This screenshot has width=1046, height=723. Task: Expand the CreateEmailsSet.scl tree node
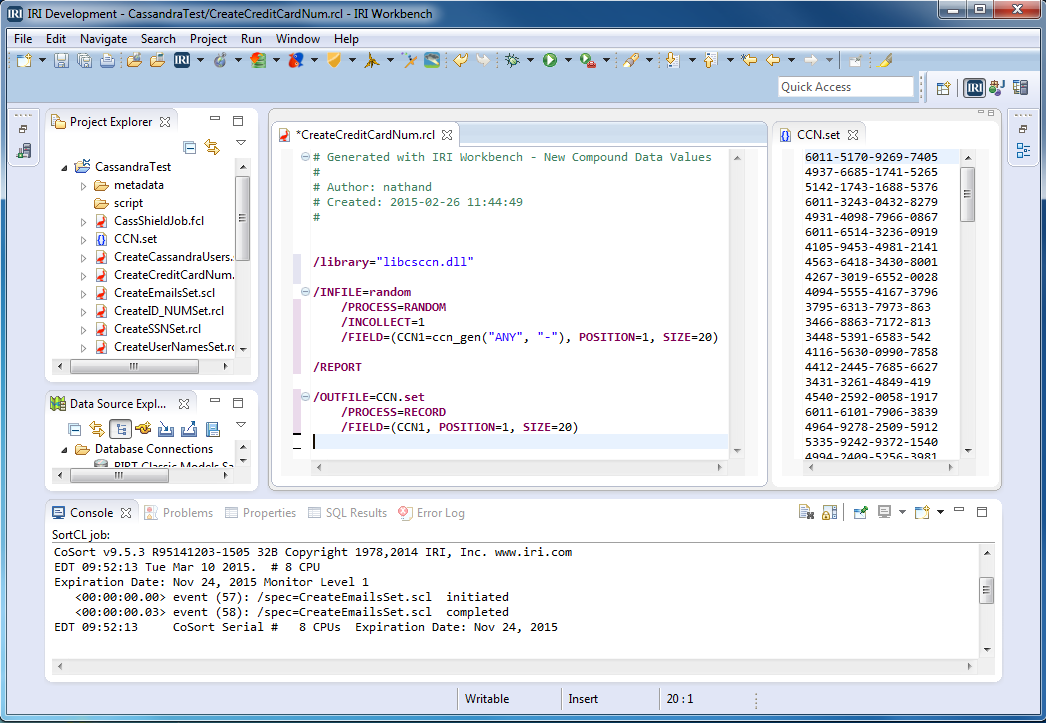pyautogui.click(x=83, y=293)
